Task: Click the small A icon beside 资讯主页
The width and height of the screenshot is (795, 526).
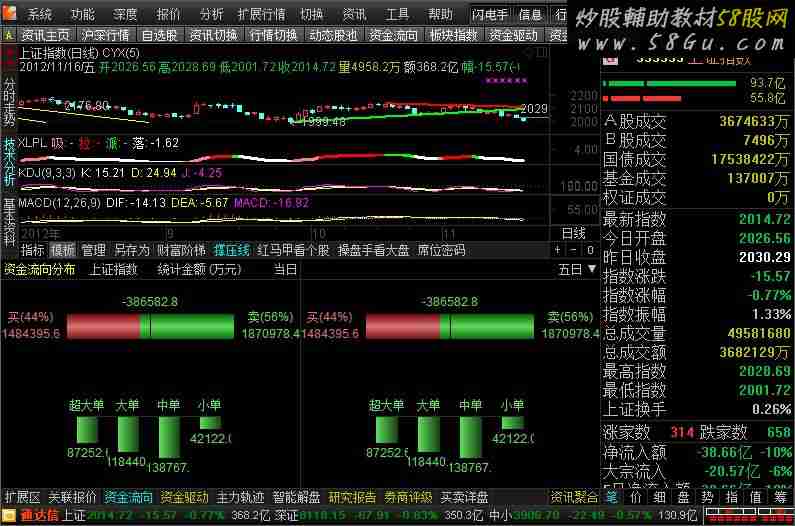Action: click(x=9, y=36)
